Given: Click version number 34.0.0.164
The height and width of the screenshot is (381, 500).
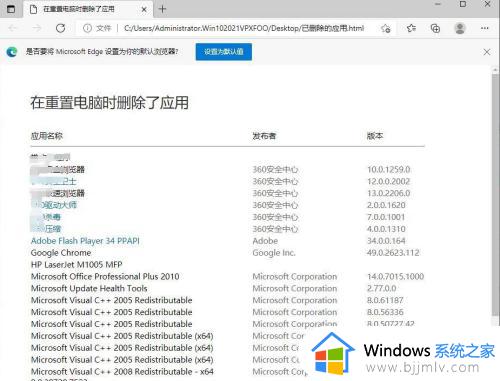Looking at the screenshot, I should tap(386, 241).
